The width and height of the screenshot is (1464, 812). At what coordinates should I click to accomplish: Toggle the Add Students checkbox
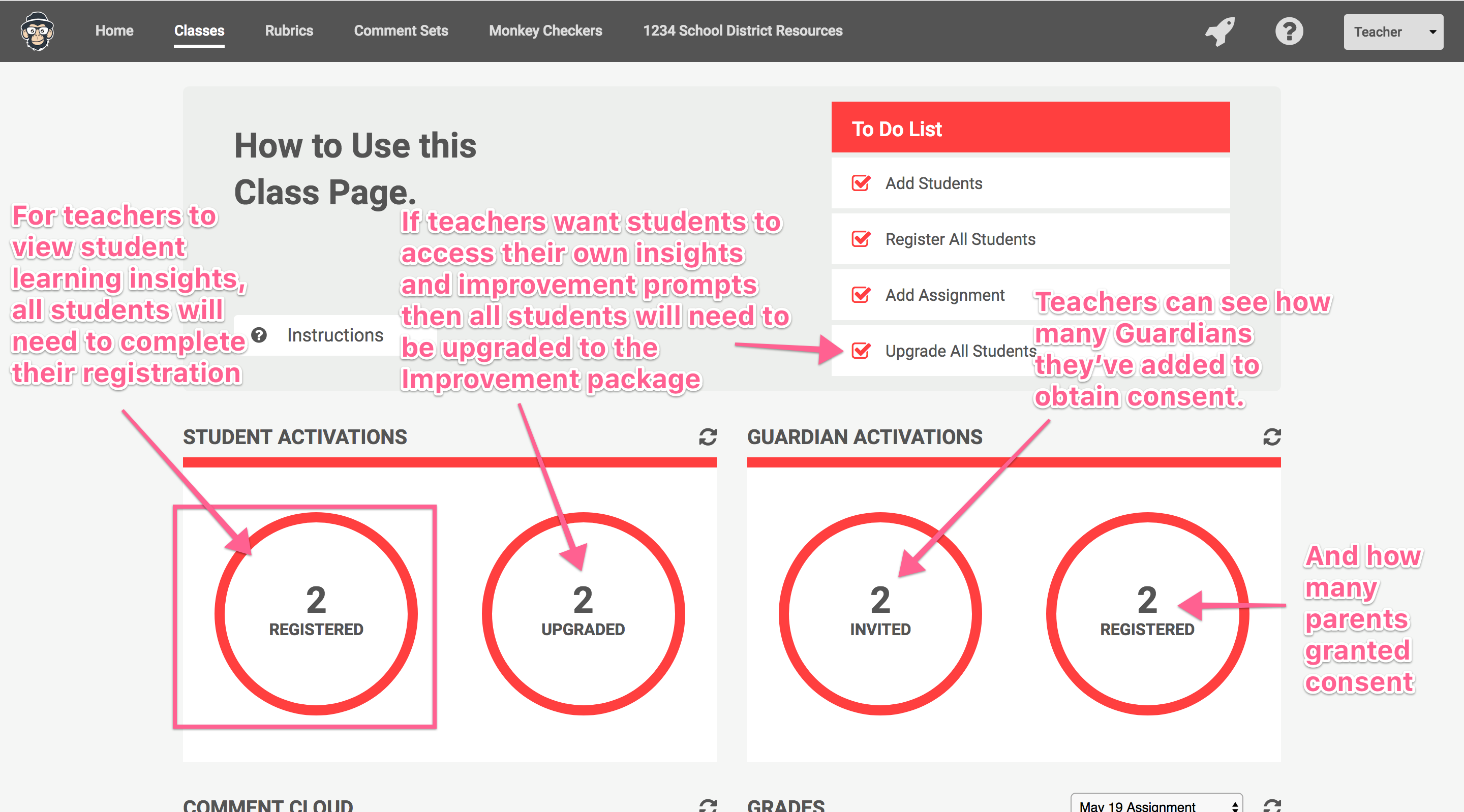861,183
